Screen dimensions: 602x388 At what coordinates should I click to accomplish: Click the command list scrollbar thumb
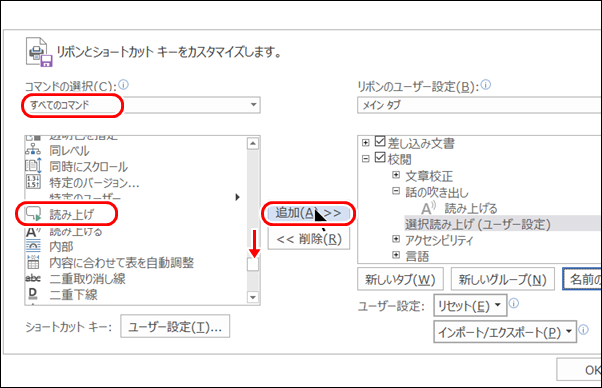coord(253,264)
